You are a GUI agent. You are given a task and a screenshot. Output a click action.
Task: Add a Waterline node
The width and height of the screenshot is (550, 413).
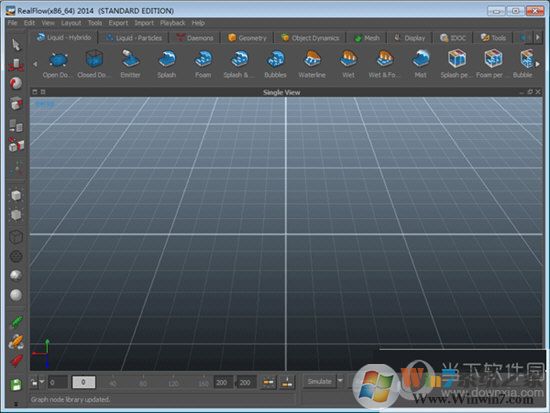coord(312,65)
